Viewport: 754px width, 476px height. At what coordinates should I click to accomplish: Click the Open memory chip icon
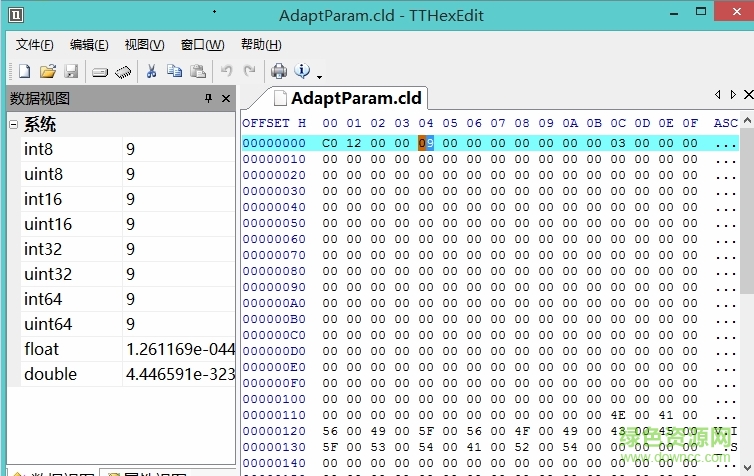pos(124,71)
